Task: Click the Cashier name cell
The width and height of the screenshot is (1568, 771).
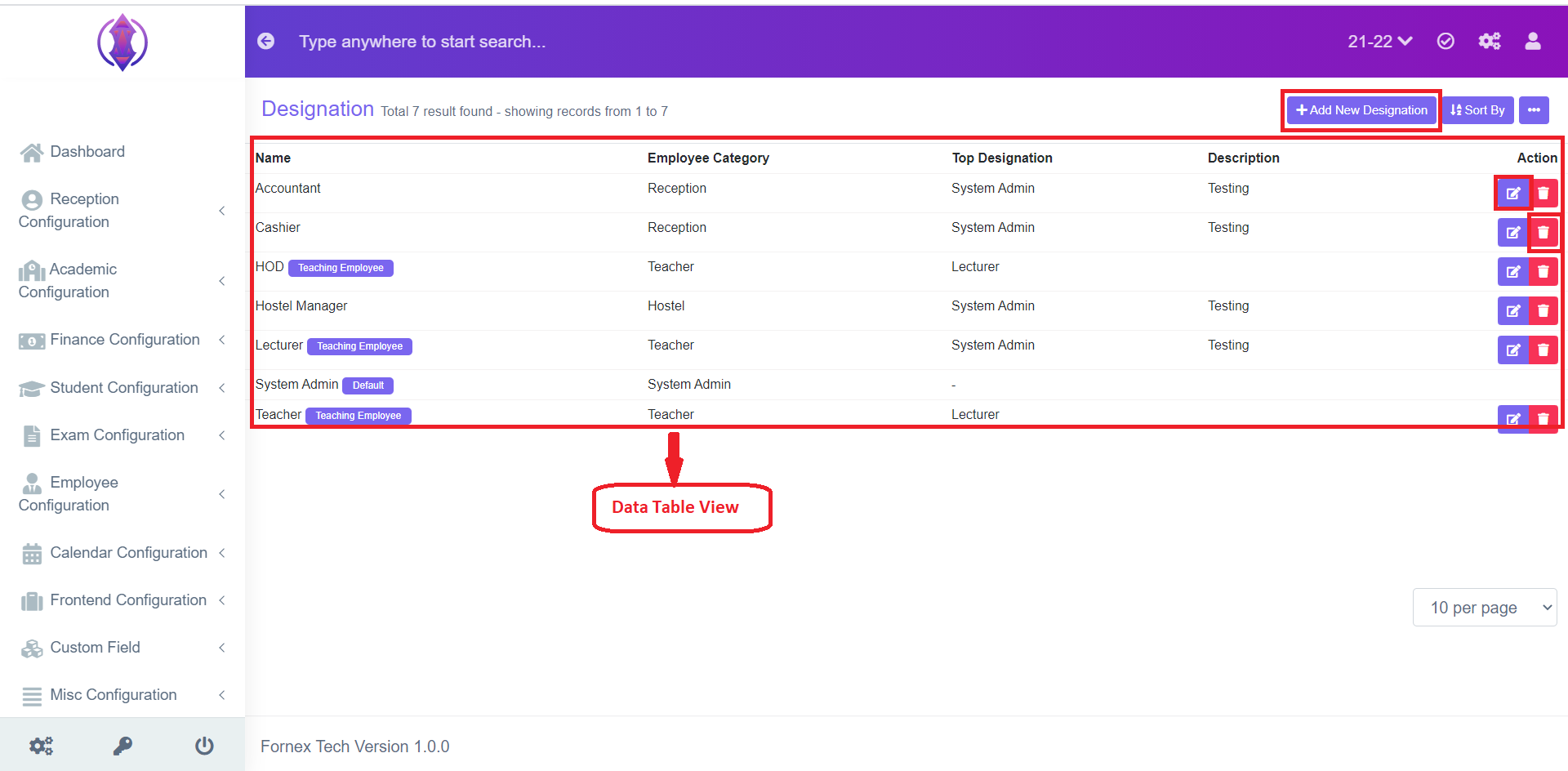Action: coord(278,228)
